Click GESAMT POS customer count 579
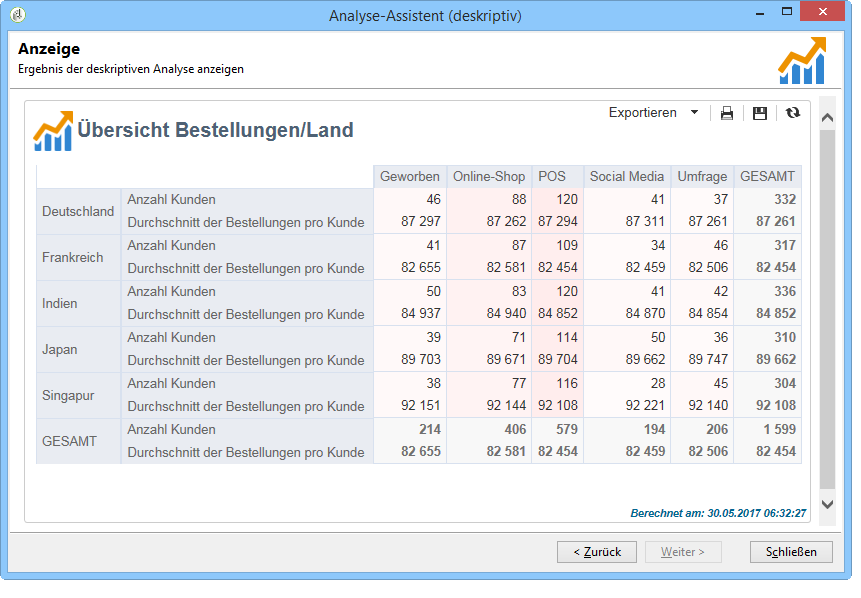Screen dimensions: 861x598 click(x=567, y=429)
